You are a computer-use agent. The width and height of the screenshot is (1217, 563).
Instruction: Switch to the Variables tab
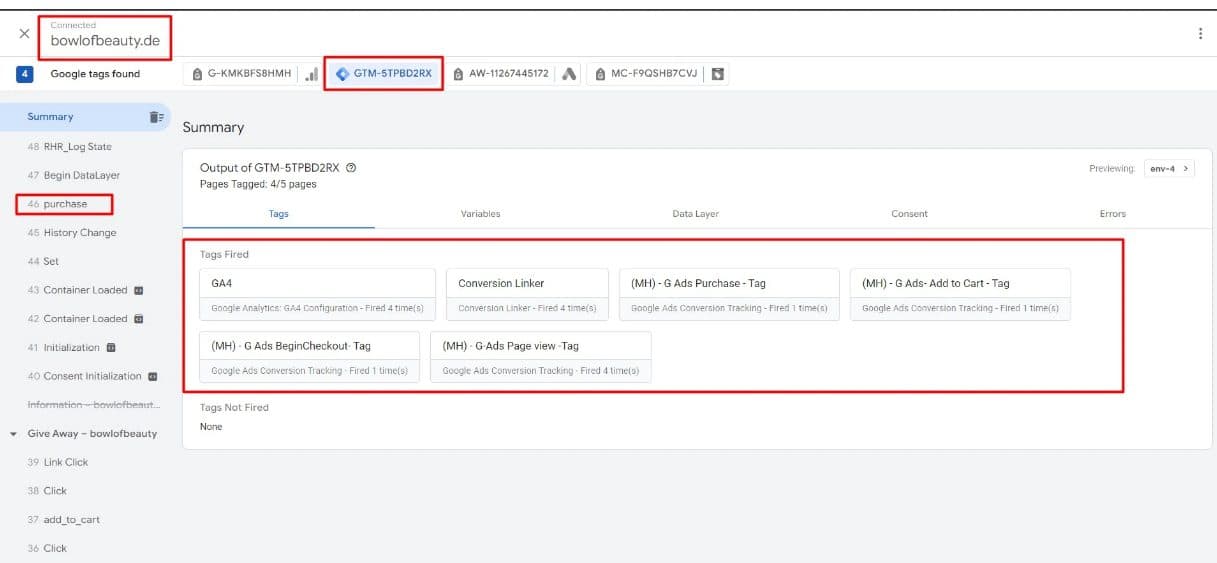[480, 214]
